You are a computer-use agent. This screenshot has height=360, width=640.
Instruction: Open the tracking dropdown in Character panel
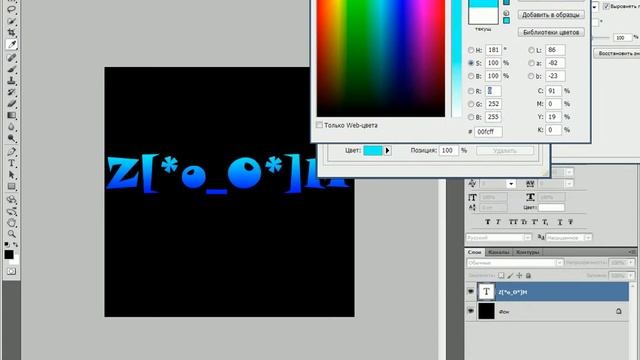coord(569,184)
